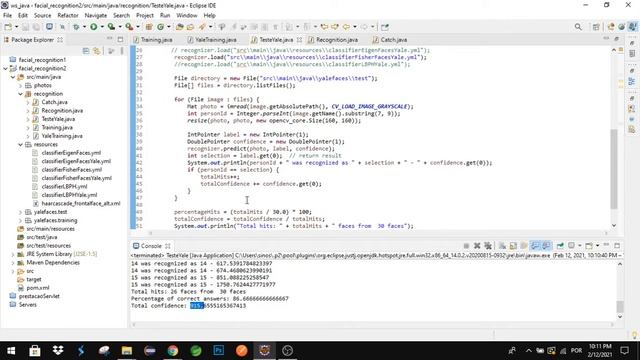Click the Back navigation yellow arrow
This screenshot has height=360, width=640.
point(346,27)
